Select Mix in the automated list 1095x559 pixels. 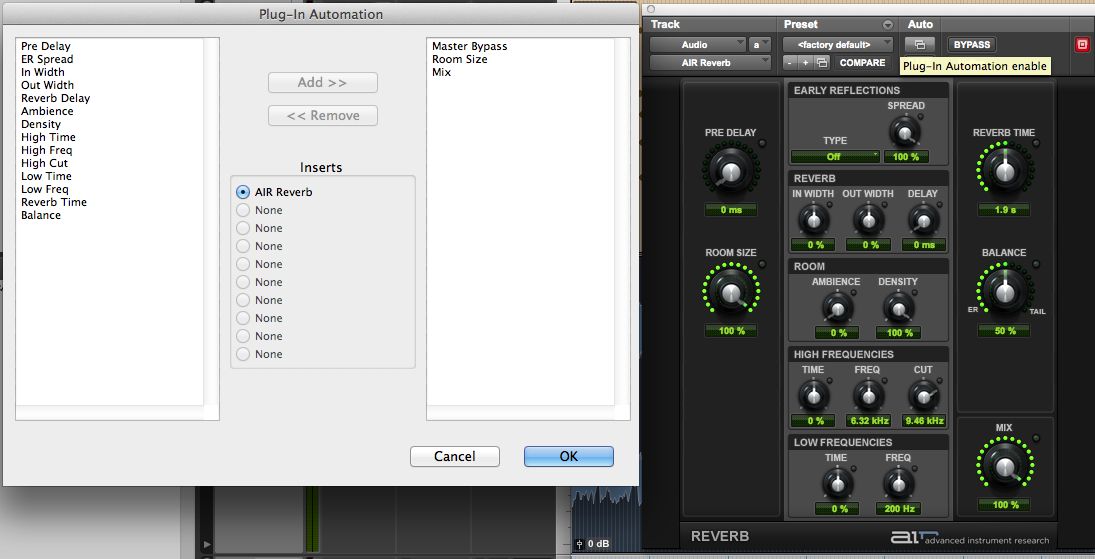coord(441,72)
